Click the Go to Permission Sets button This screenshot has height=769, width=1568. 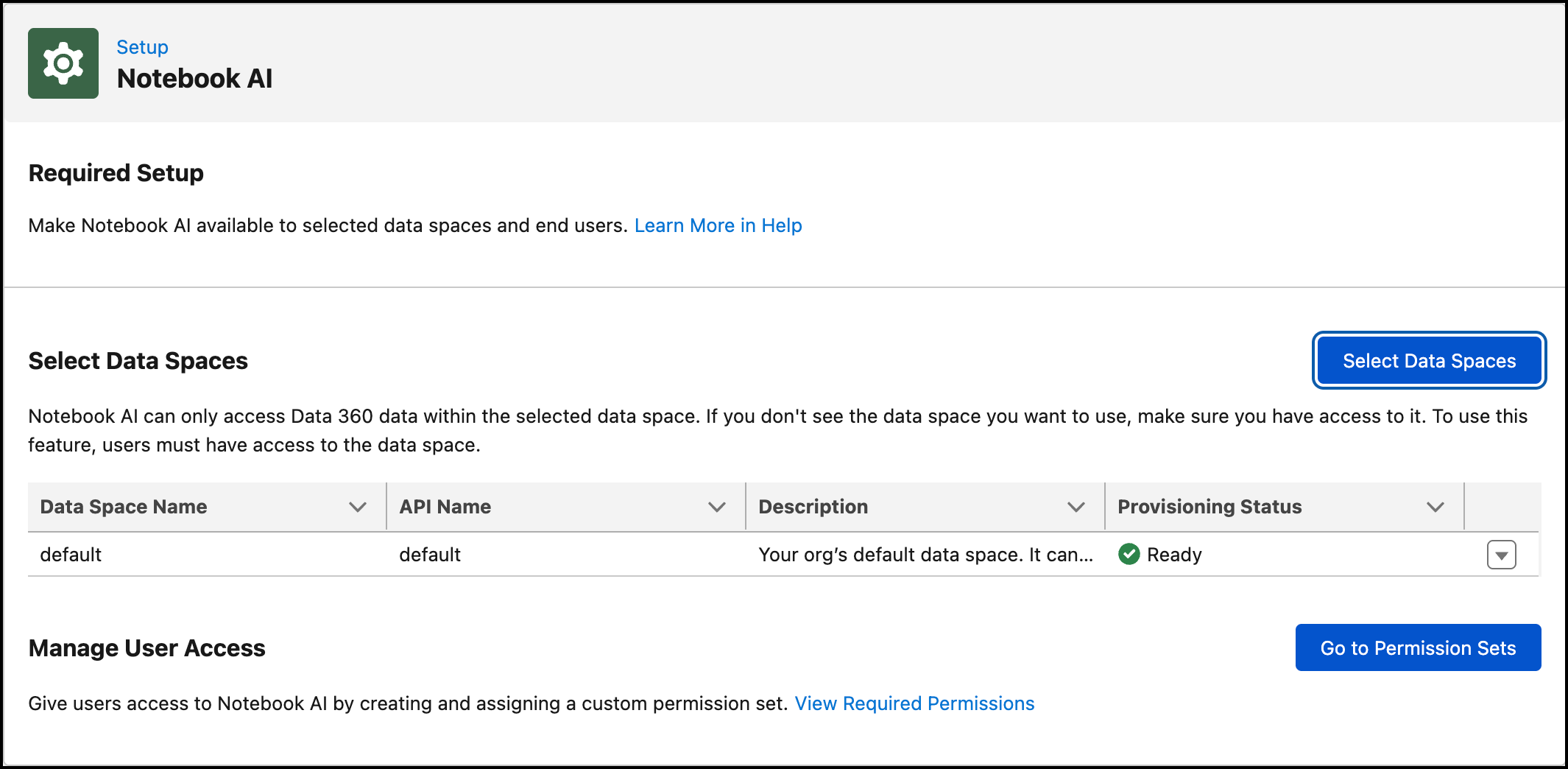(x=1418, y=647)
